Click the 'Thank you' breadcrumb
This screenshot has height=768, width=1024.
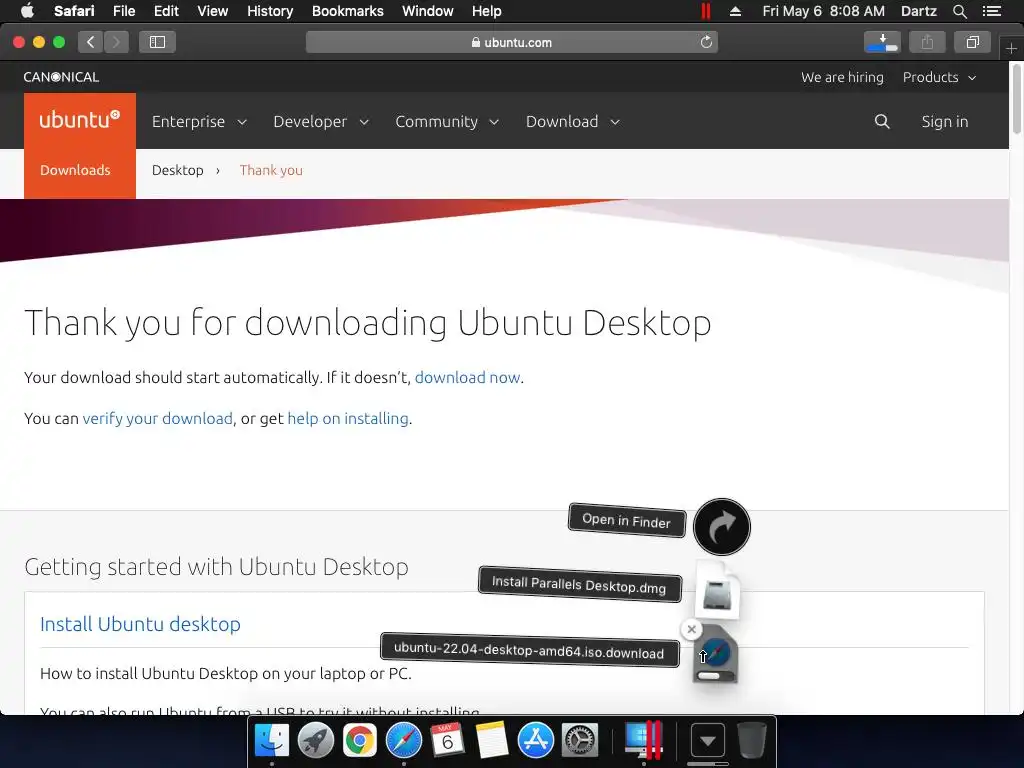[x=271, y=170]
